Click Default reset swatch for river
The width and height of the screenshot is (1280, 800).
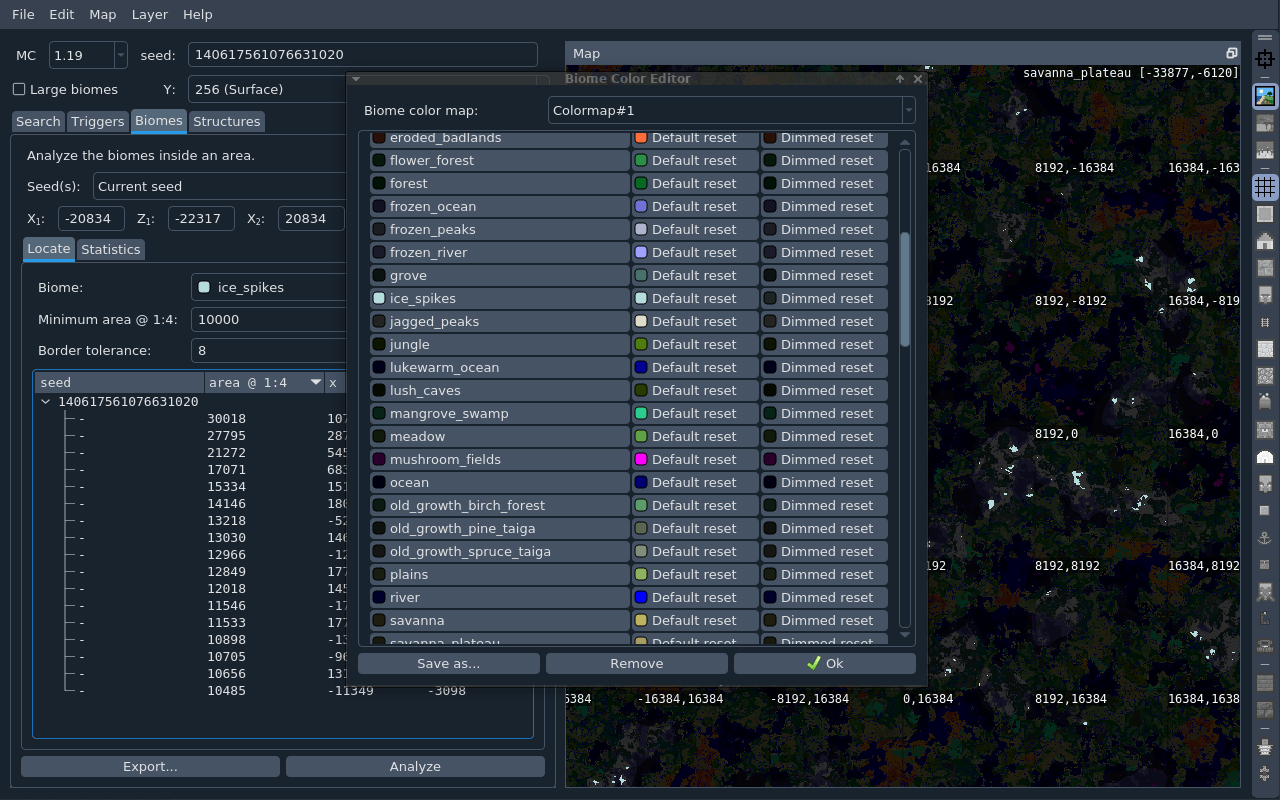[695, 597]
